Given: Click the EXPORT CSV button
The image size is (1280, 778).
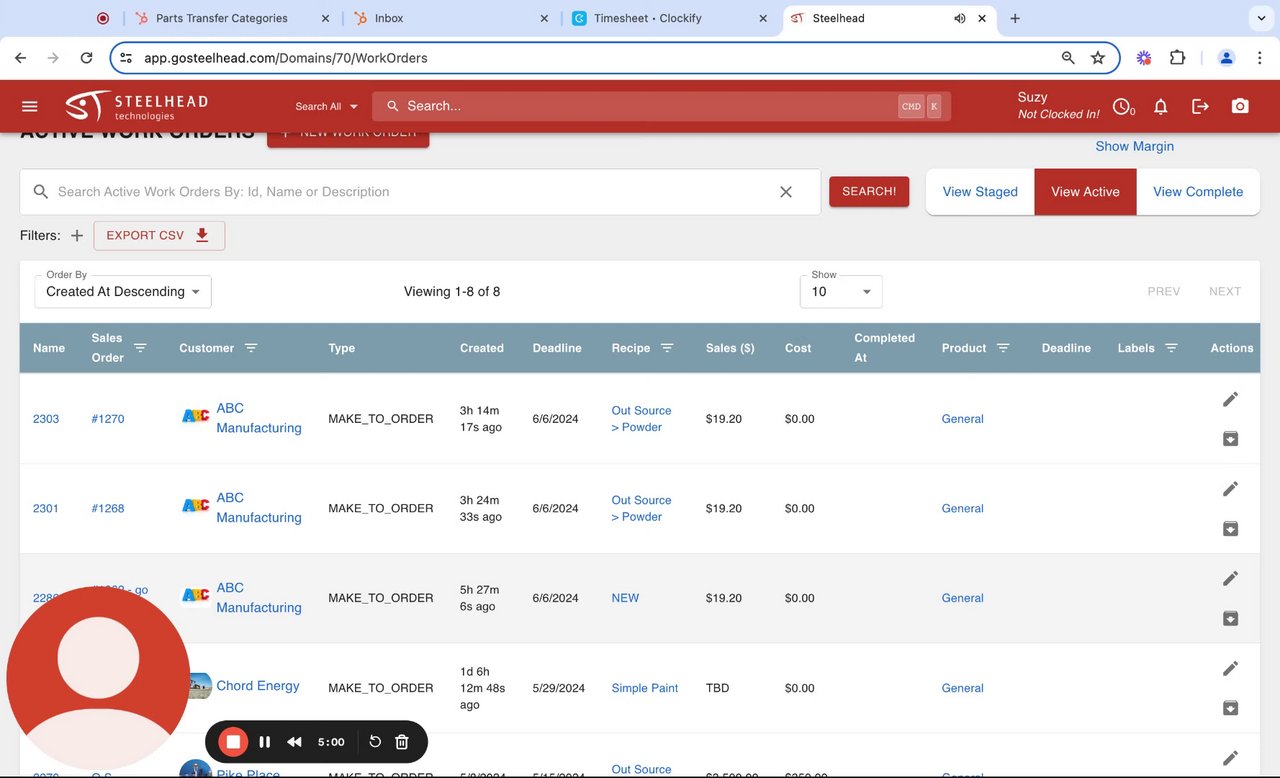Looking at the screenshot, I should (x=159, y=236).
